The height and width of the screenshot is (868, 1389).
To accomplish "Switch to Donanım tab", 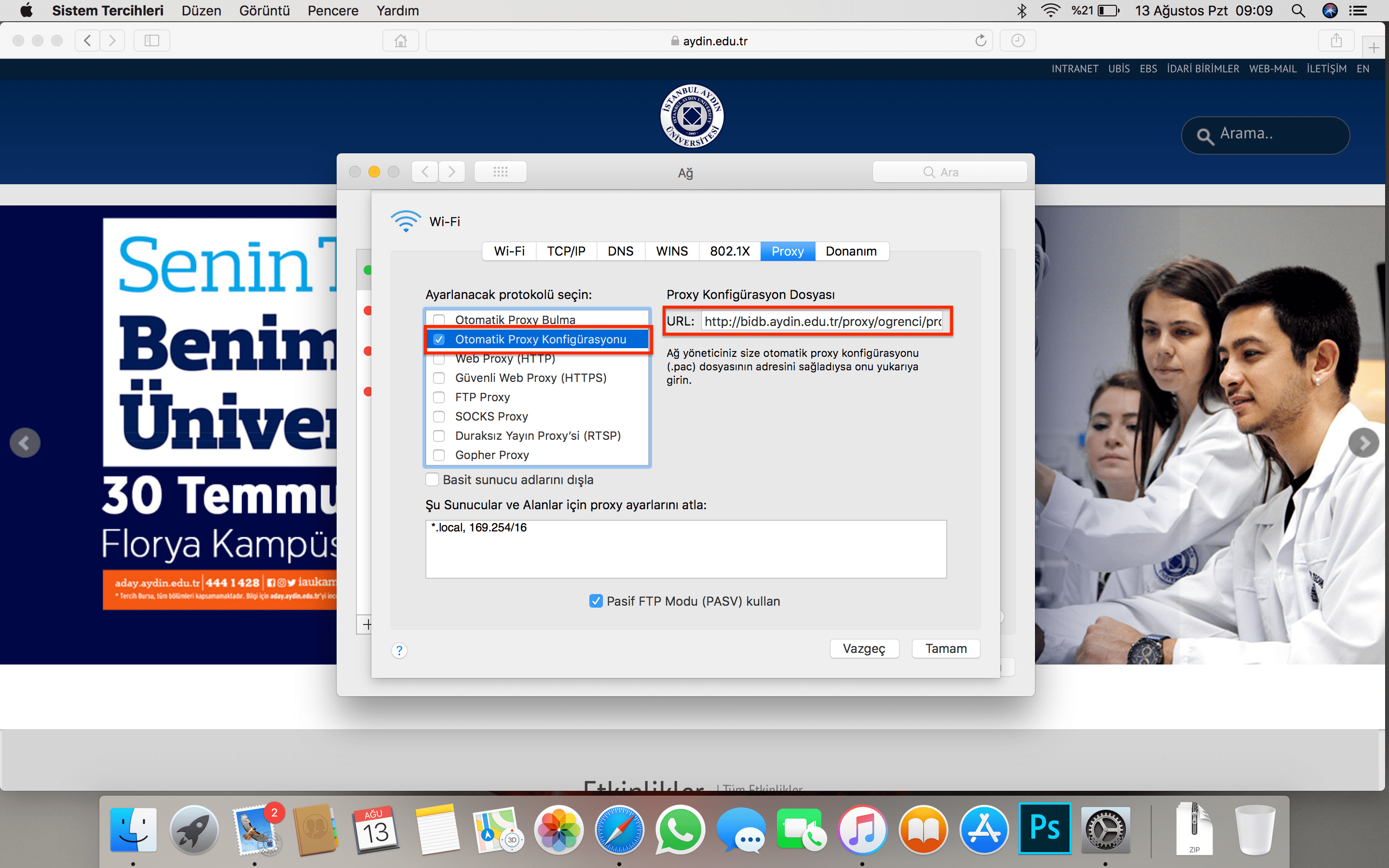I will pos(851,251).
